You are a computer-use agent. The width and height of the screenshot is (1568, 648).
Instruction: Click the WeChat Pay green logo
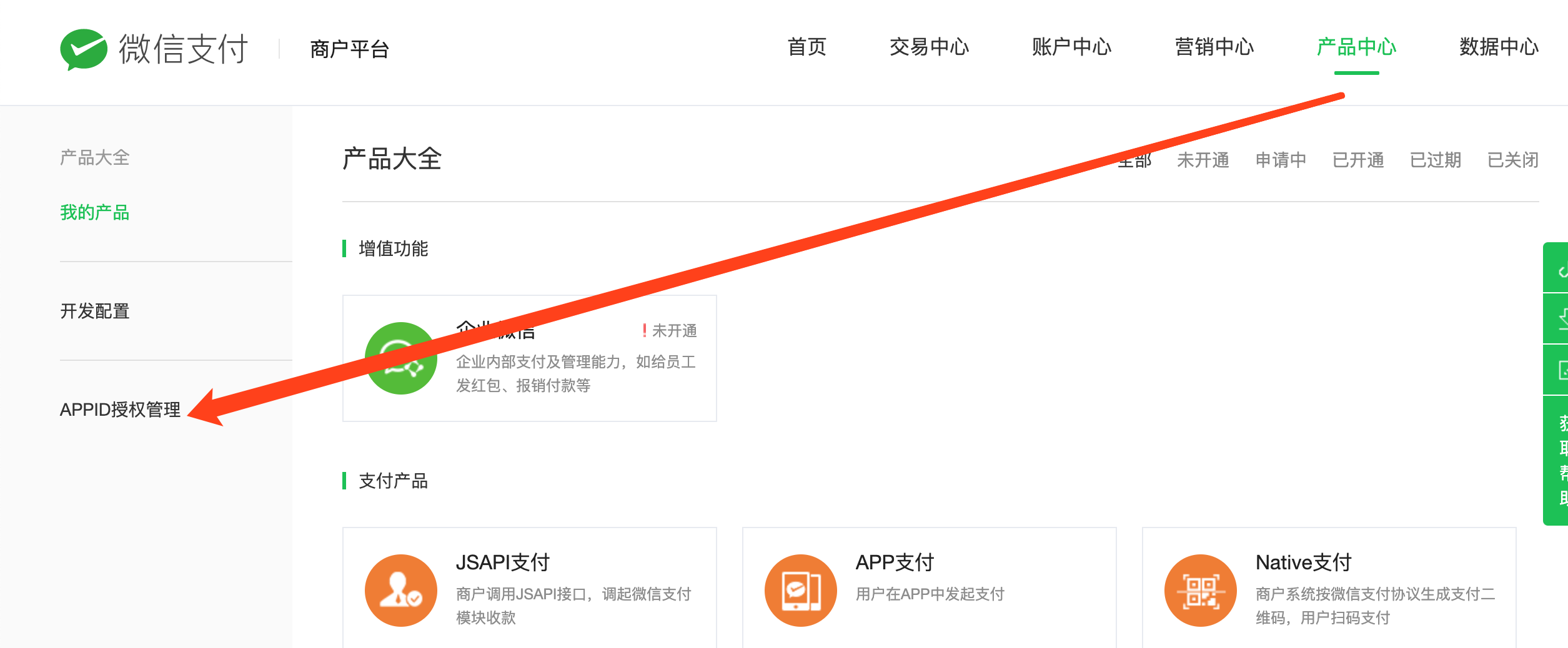pyautogui.click(x=84, y=49)
